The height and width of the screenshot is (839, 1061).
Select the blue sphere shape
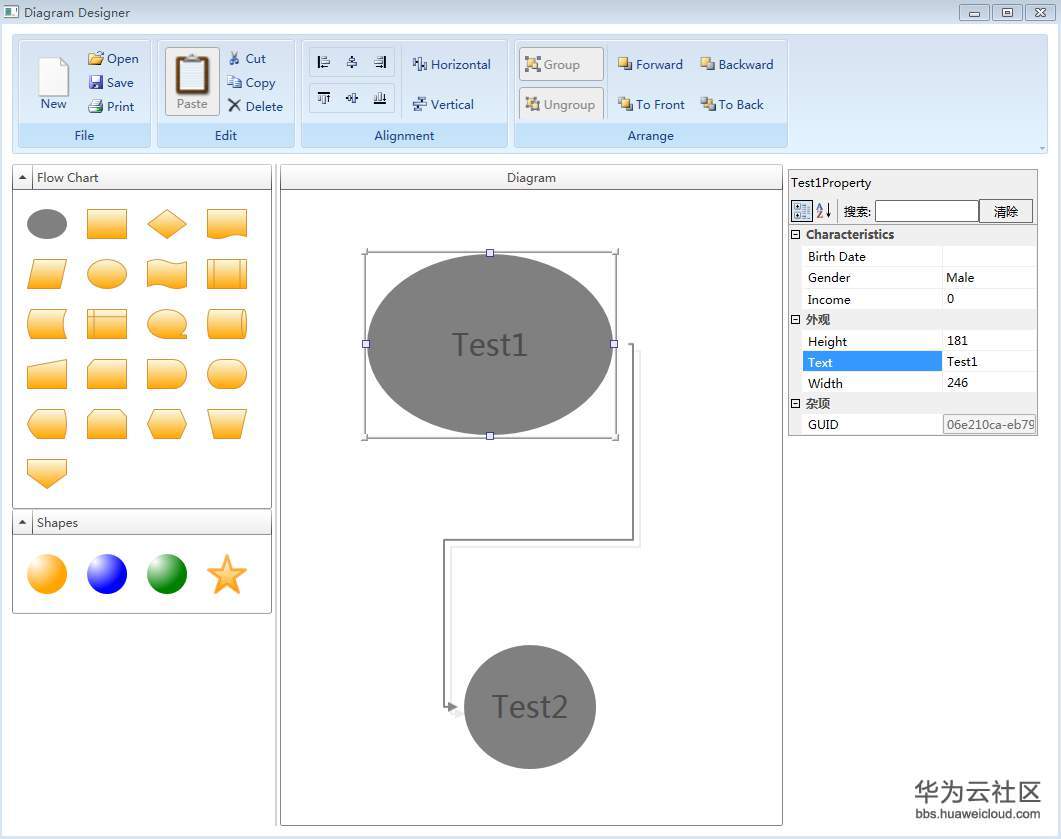point(107,574)
